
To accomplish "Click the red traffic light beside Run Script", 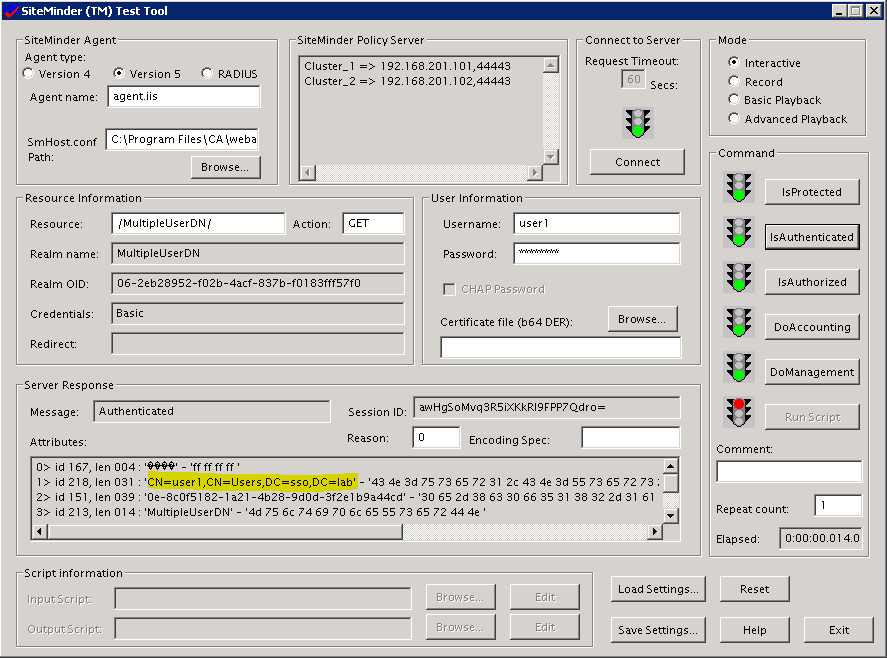I will [739, 412].
